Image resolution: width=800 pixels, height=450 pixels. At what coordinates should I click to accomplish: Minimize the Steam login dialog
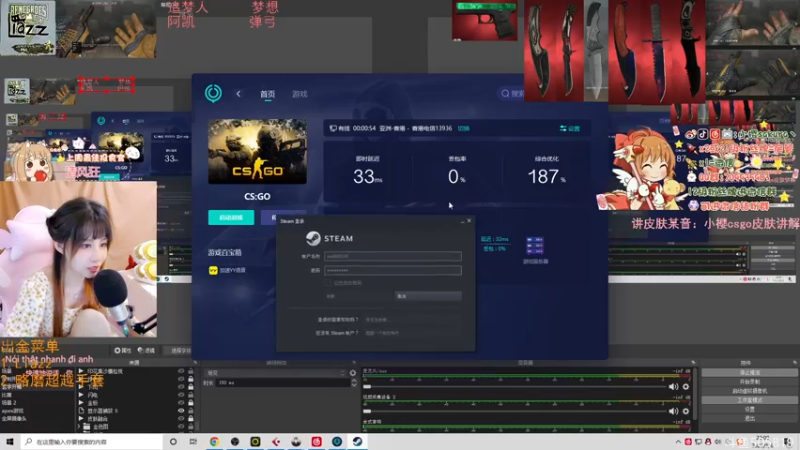(462, 221)
